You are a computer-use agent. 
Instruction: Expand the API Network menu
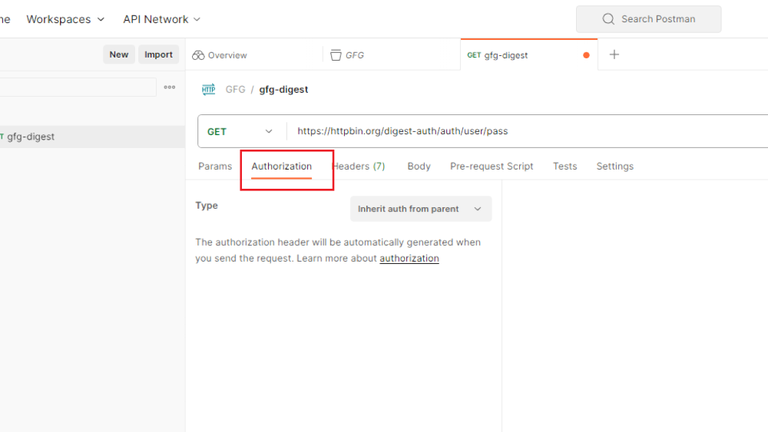tap(162, 19)
